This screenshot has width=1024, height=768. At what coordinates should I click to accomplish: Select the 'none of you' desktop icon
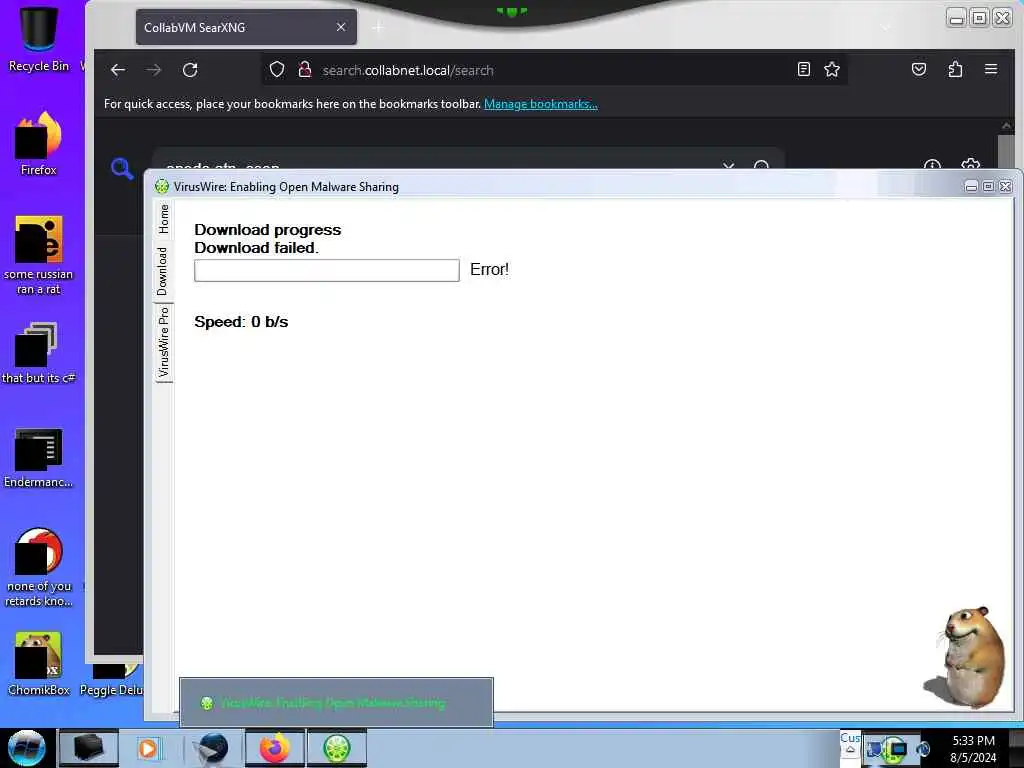(39, 567)
